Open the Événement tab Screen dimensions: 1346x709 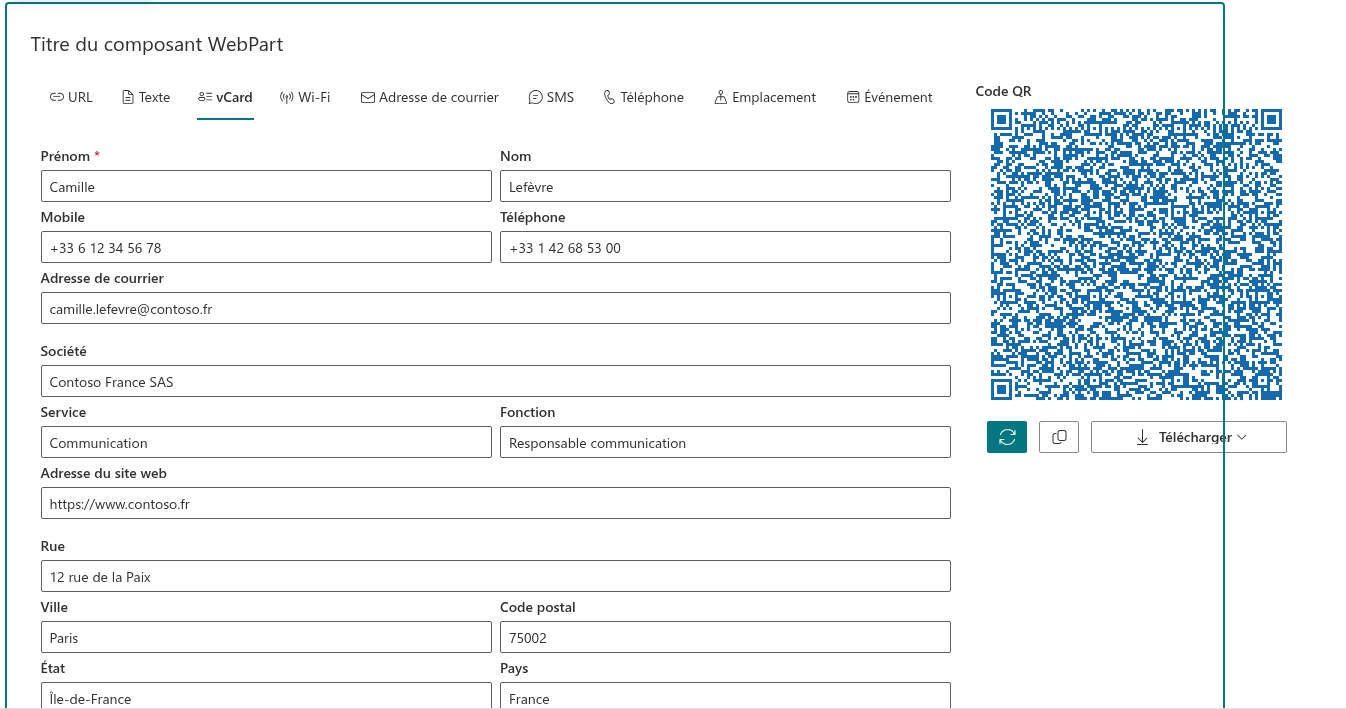pyautogui.click(x=889, y=97)
